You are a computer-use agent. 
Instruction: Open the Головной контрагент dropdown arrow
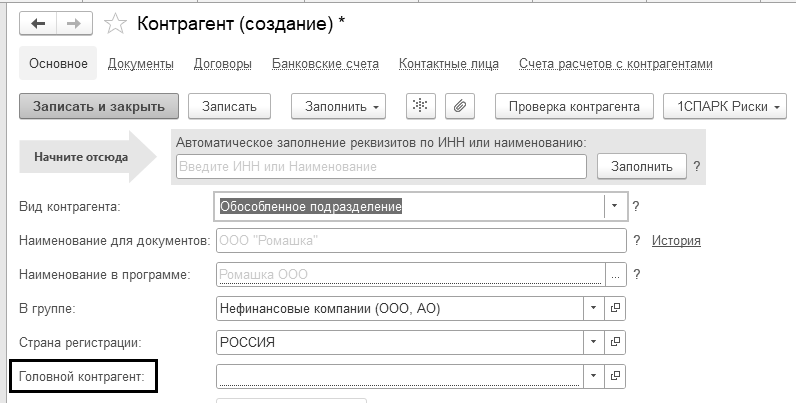pyautogui.click(x=594, y=376)
